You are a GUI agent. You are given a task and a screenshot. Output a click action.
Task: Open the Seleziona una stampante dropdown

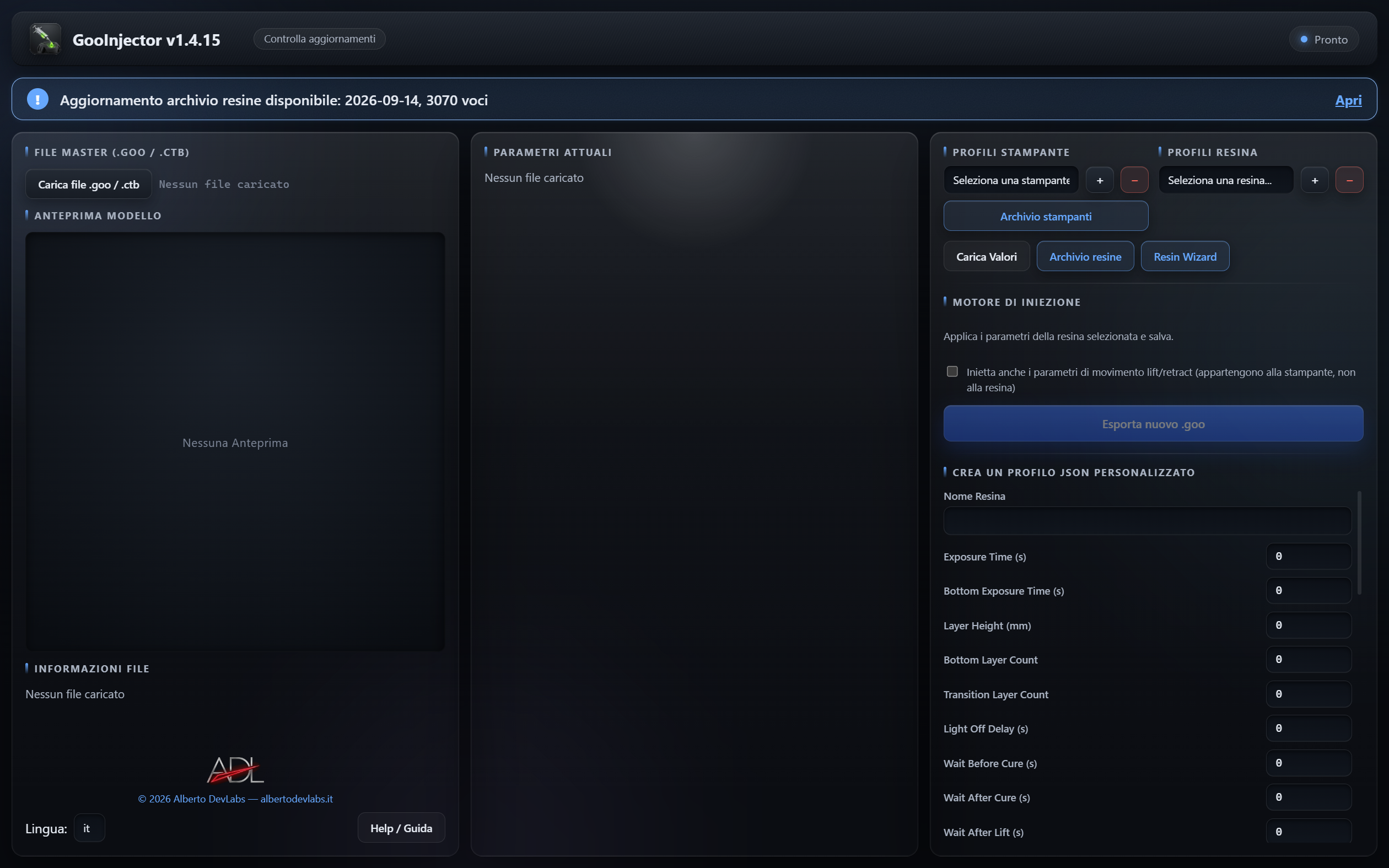click(x=1011, y=180)
